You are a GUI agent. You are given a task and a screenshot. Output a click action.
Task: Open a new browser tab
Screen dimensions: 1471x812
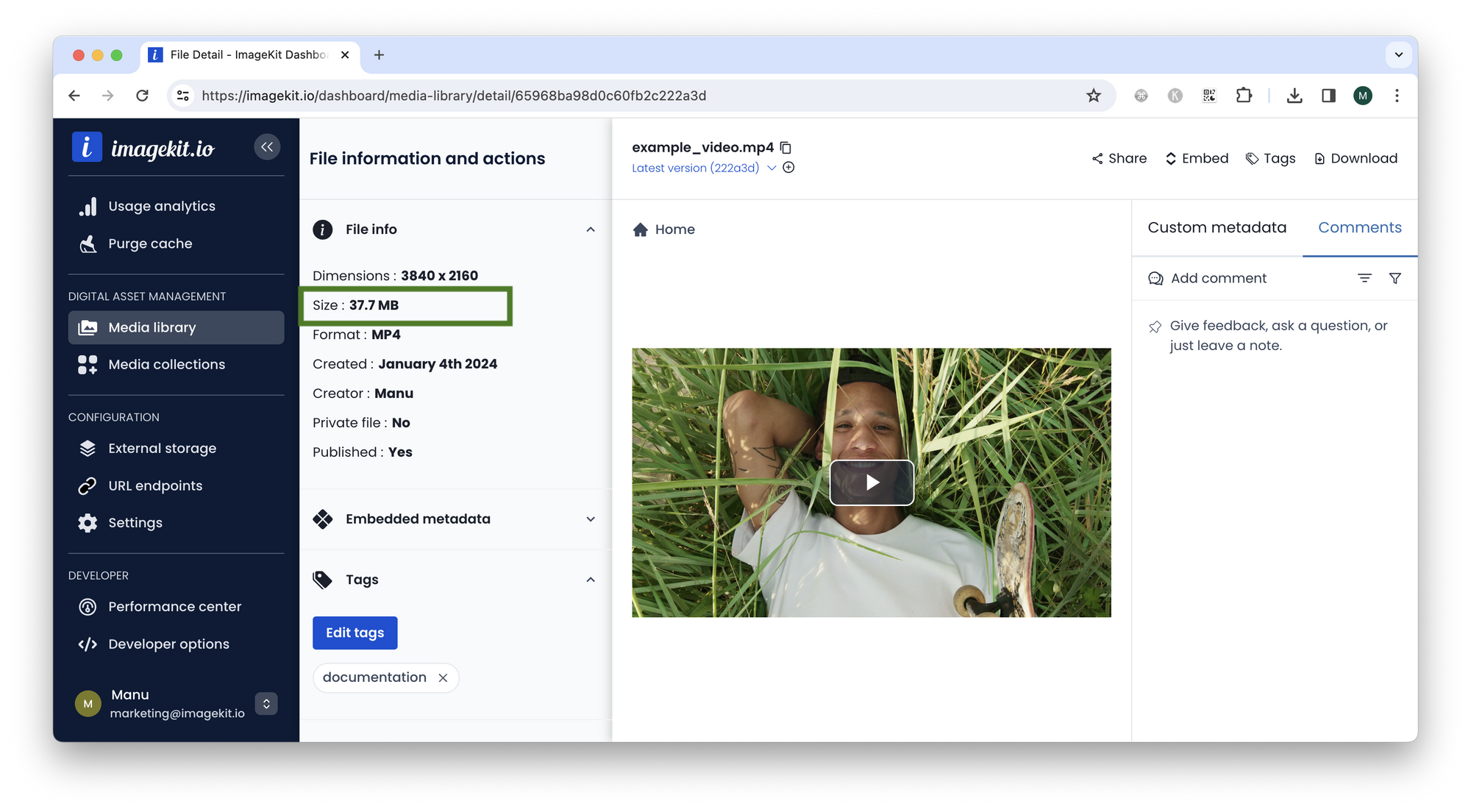click(379, 55)
